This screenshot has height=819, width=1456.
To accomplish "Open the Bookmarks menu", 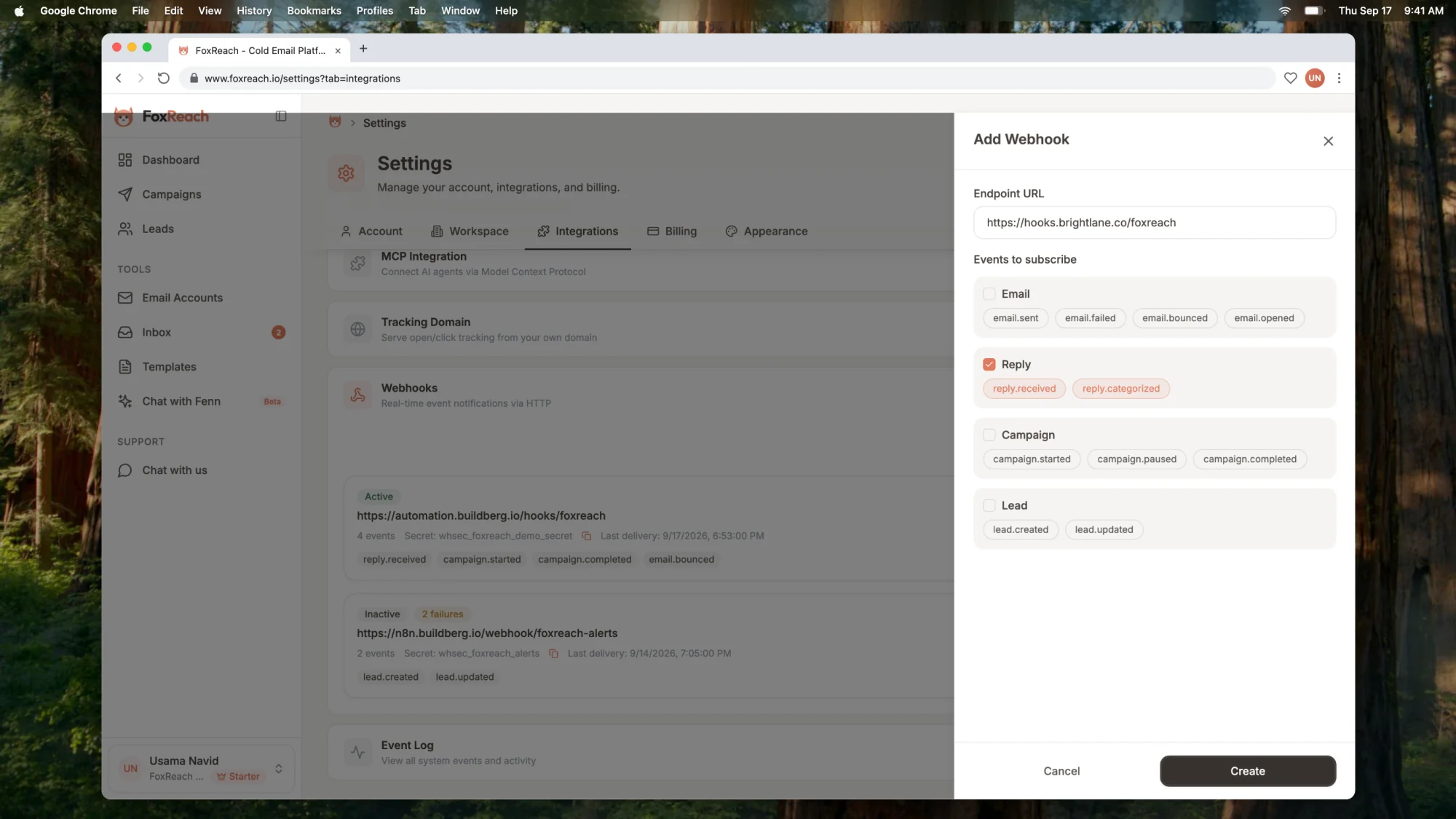I will [314, 11].
